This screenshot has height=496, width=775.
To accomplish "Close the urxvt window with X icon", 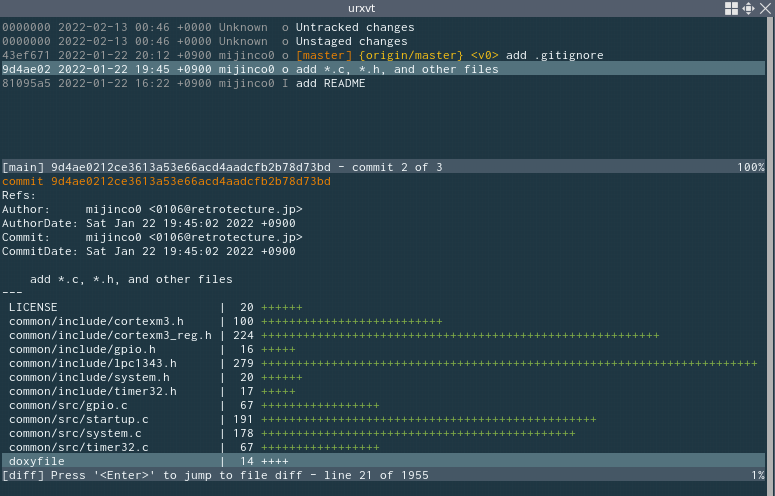I will click(764, 8).
